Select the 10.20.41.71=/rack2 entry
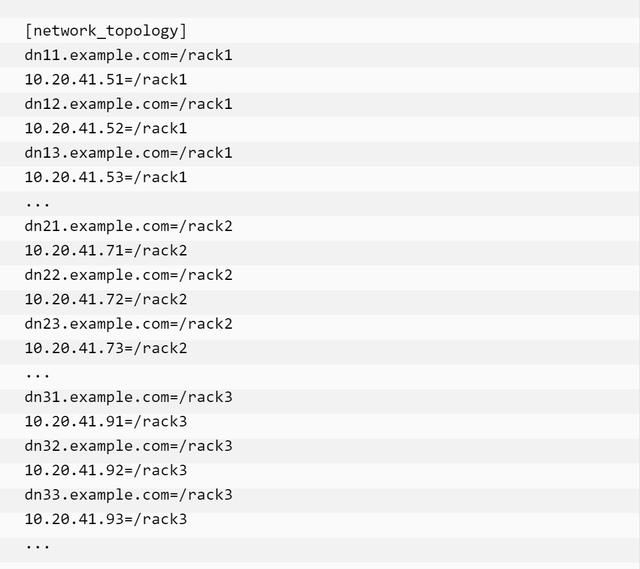Screen dimensions: 640x569 coord(106,251)
